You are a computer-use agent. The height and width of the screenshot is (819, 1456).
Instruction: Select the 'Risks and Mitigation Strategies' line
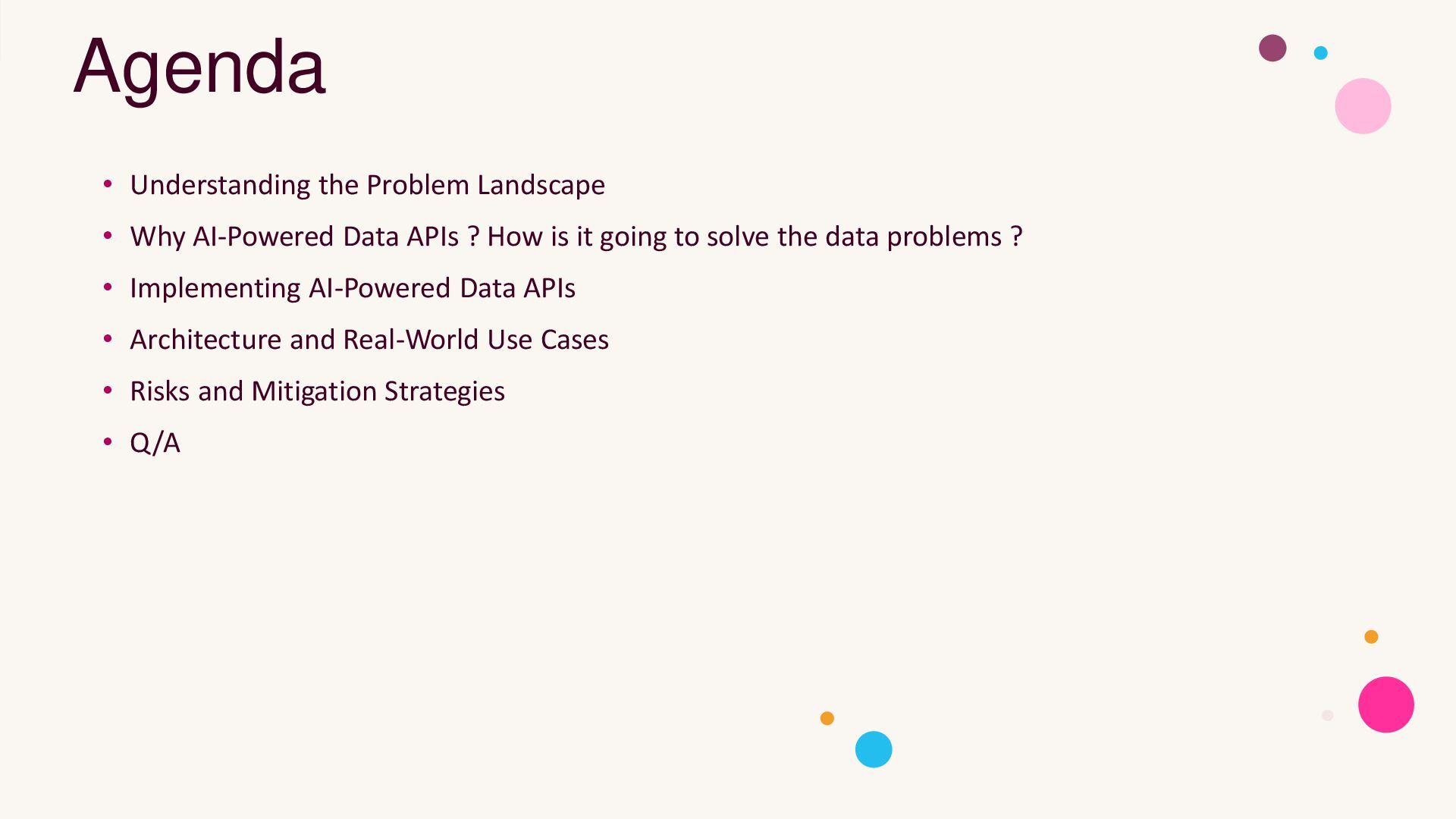317,391
